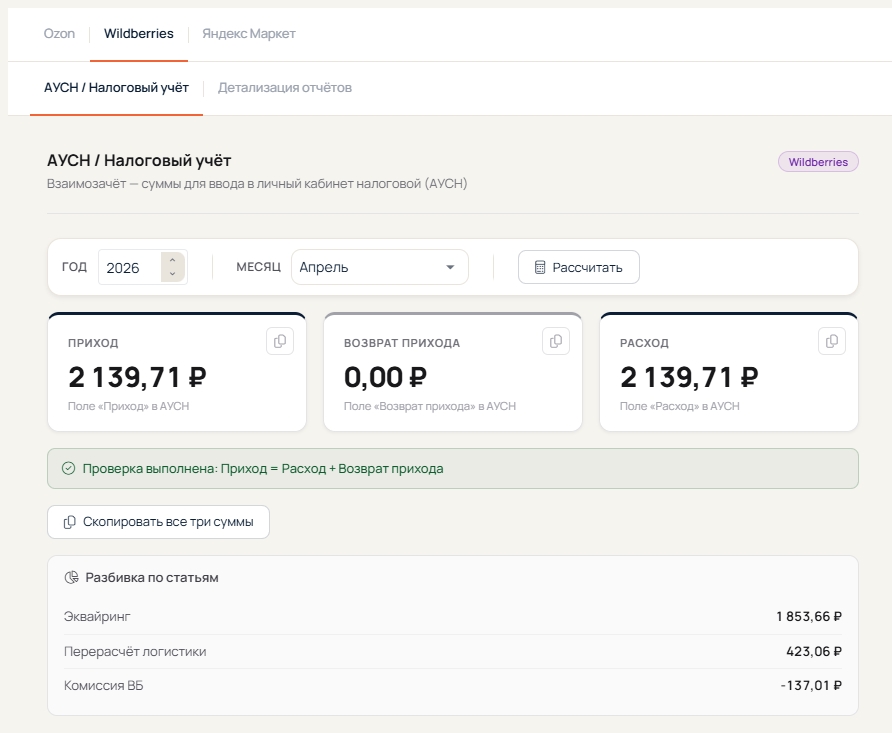Select the Wildberries marketplace tab
892x733 pixels.
tap(138, 34)
